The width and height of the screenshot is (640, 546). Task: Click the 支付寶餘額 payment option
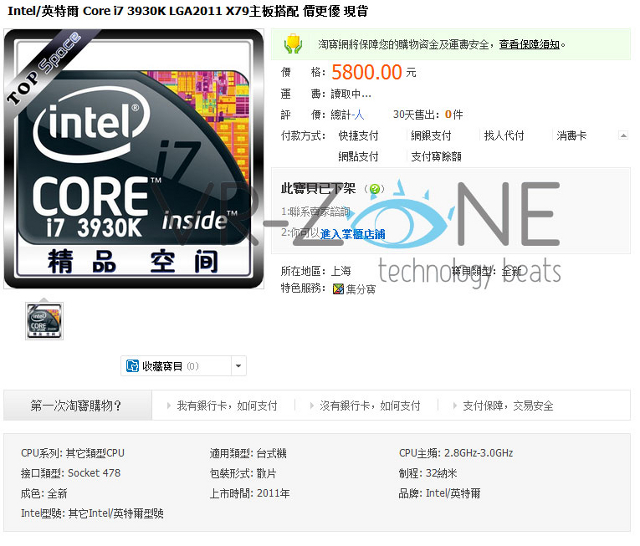[436, 156]
